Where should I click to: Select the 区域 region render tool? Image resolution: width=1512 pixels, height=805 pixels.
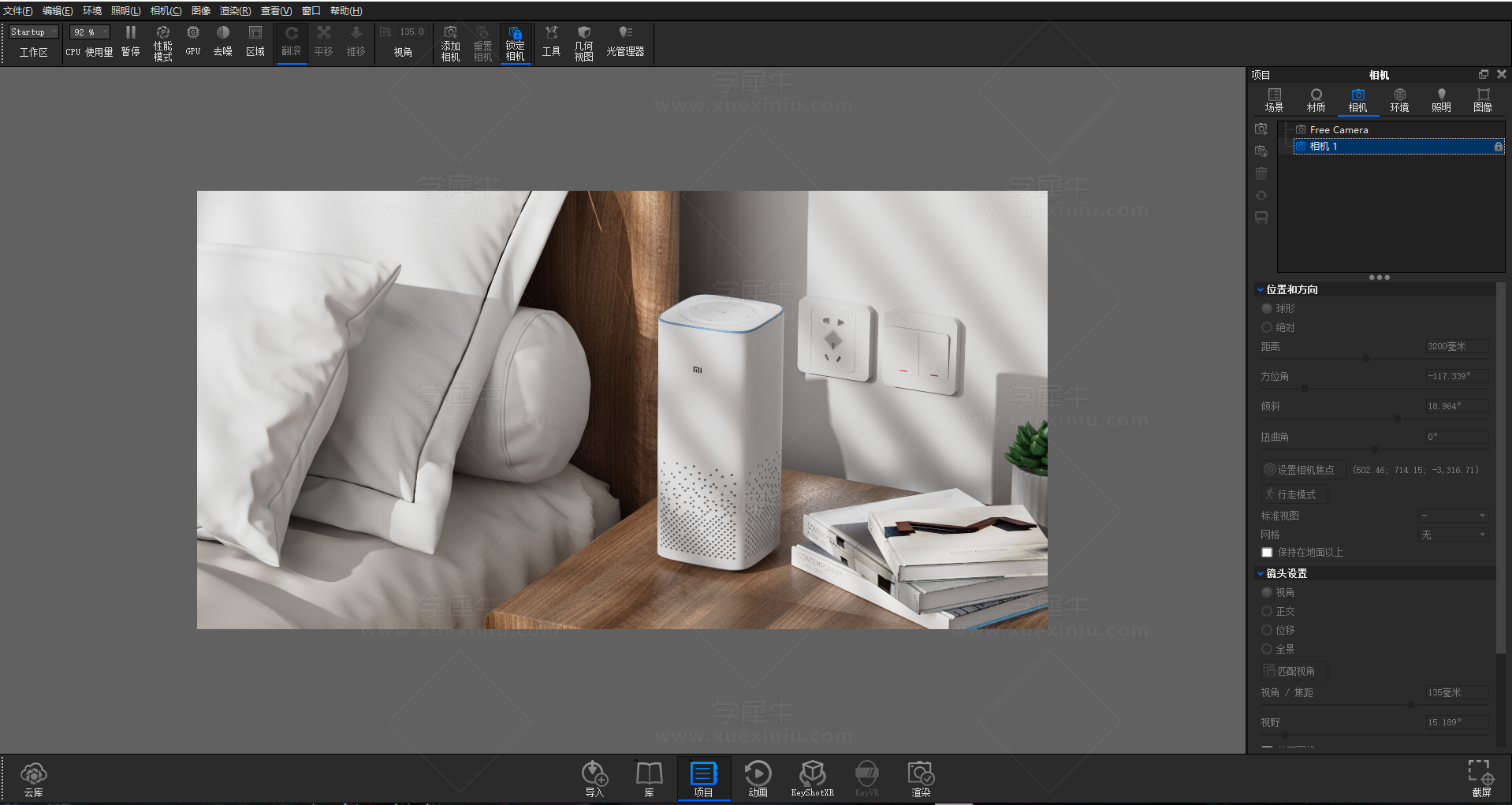click(x=255, y=42)
